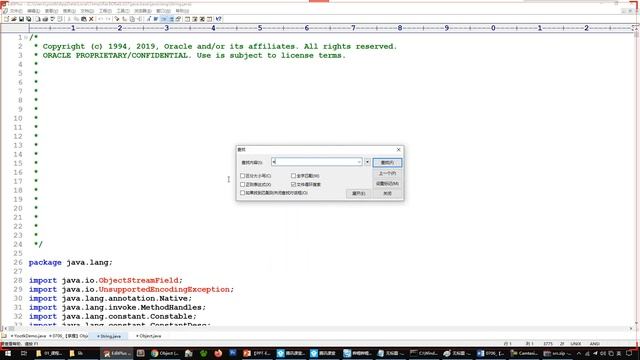Open the 工具(T) Tools menu
Screen dimensions: 640x360
click(122, 11)
